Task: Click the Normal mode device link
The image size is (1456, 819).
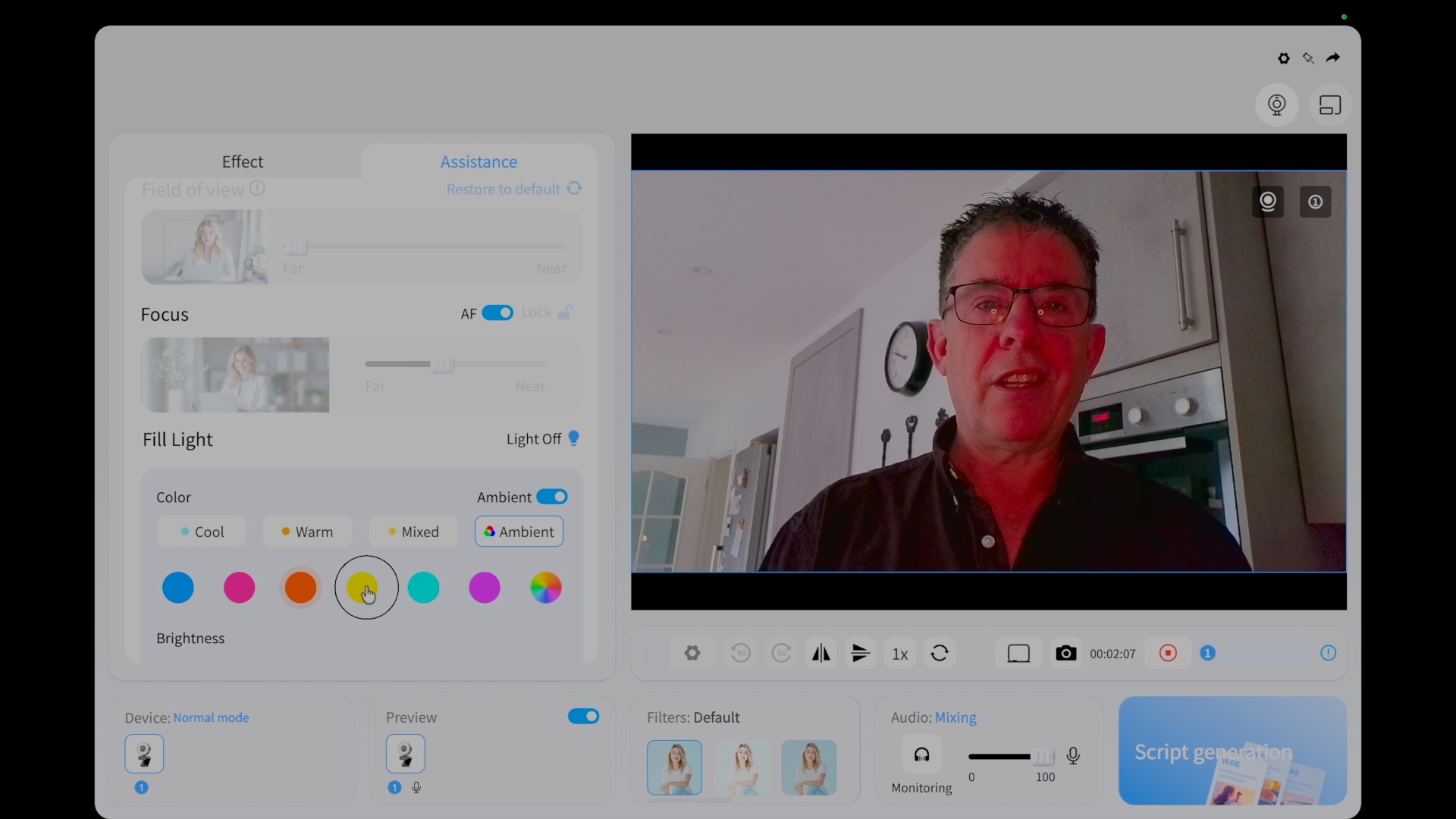Action: click(x=211, y=717)
